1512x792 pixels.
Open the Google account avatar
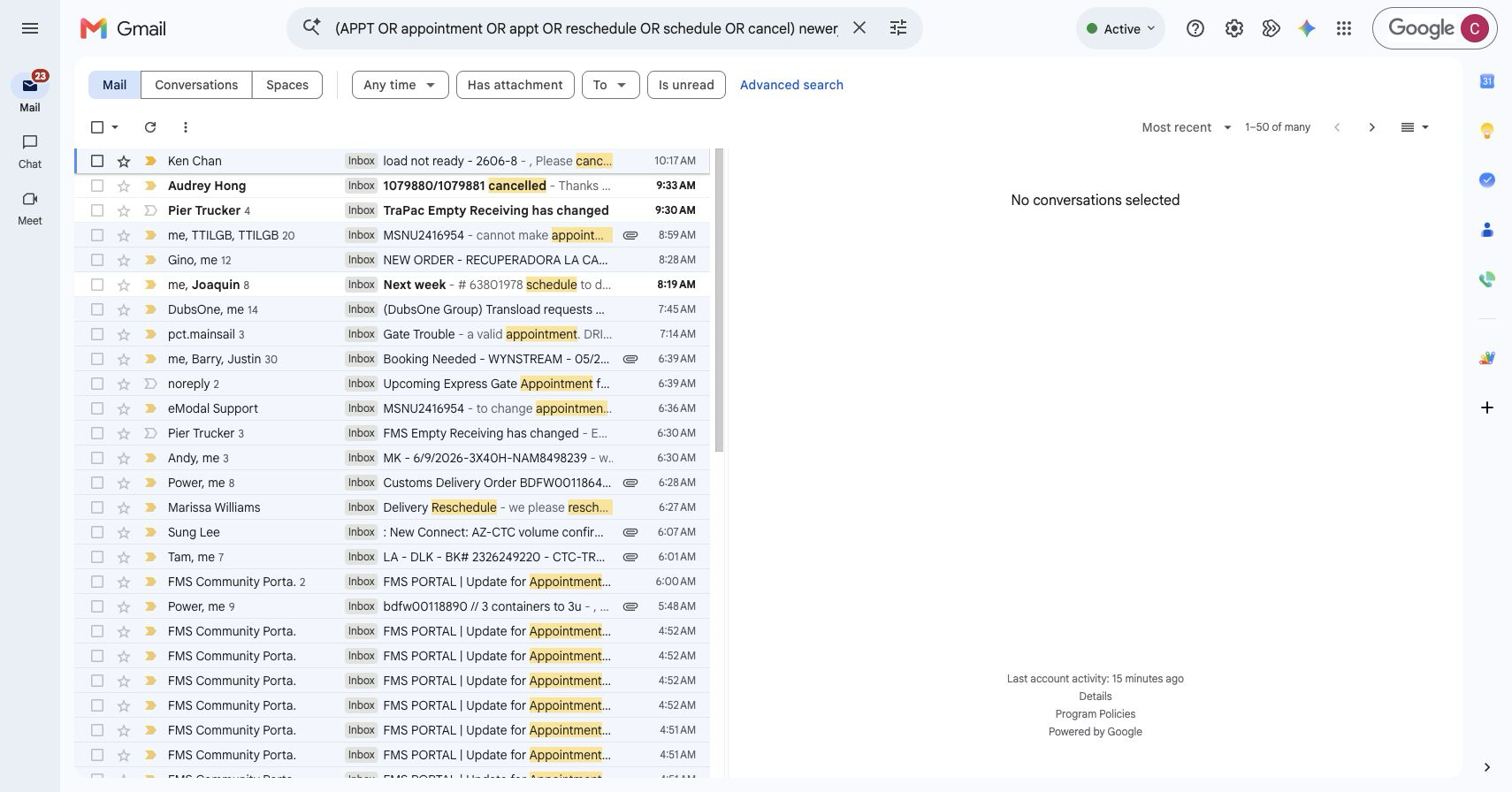pos(1474,28)
